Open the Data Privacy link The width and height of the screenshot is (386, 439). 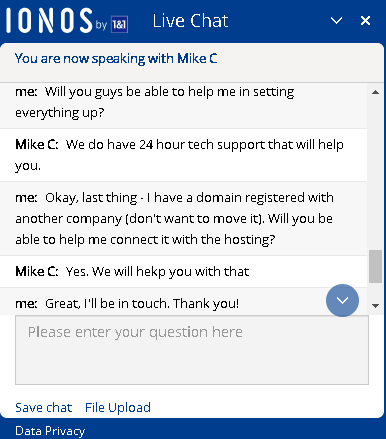50,431
